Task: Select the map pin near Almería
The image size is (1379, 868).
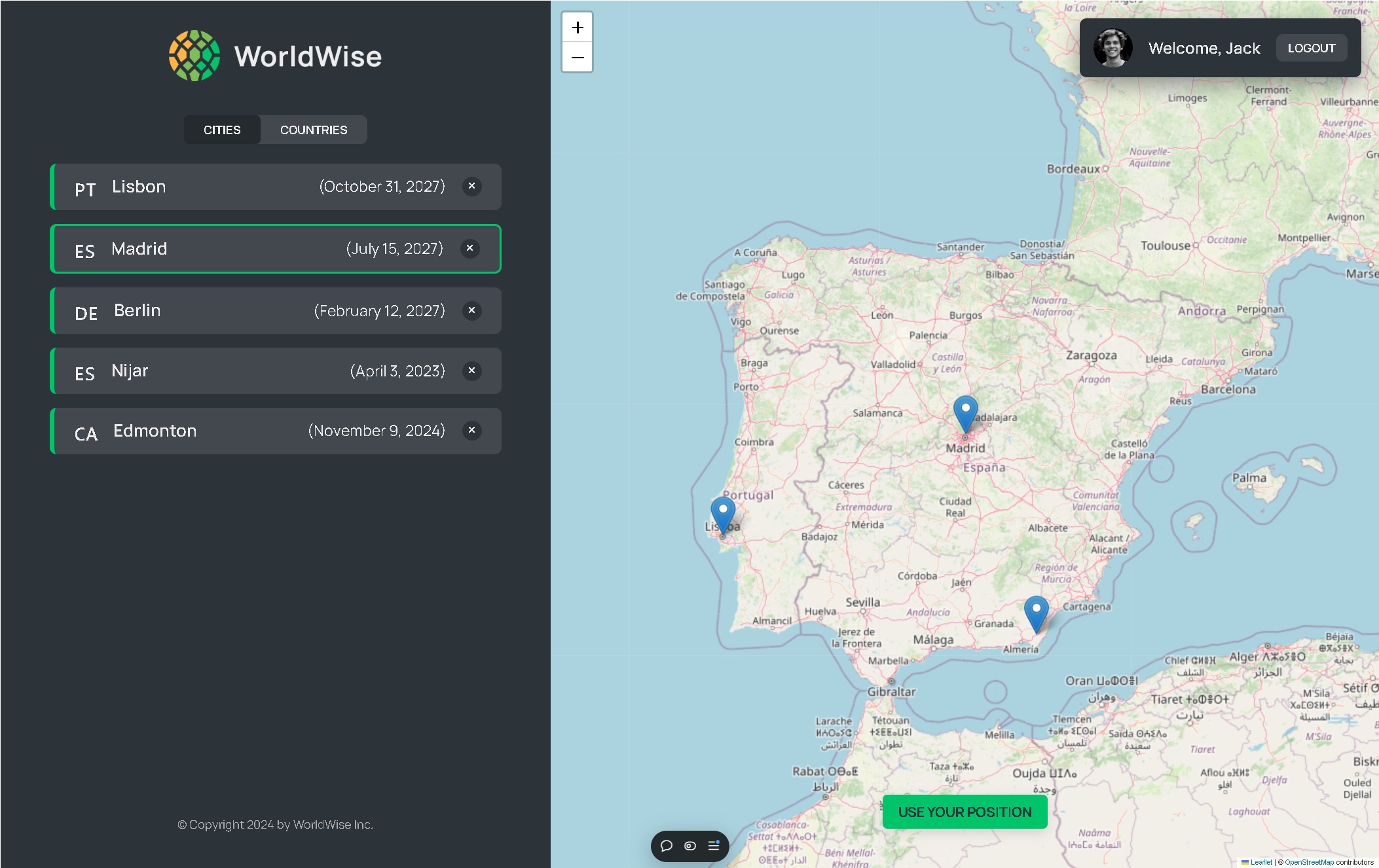Action: click(x=1036, y=614)
